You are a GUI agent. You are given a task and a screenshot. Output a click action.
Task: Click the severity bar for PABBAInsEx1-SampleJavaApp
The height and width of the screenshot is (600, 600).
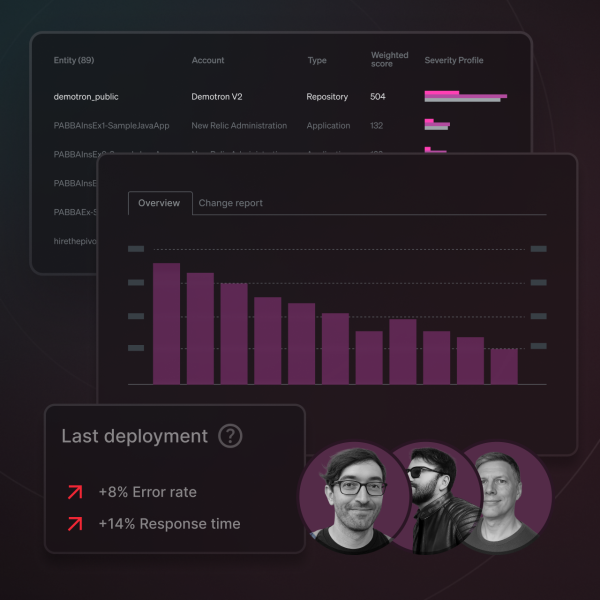(x=436, y=125)
